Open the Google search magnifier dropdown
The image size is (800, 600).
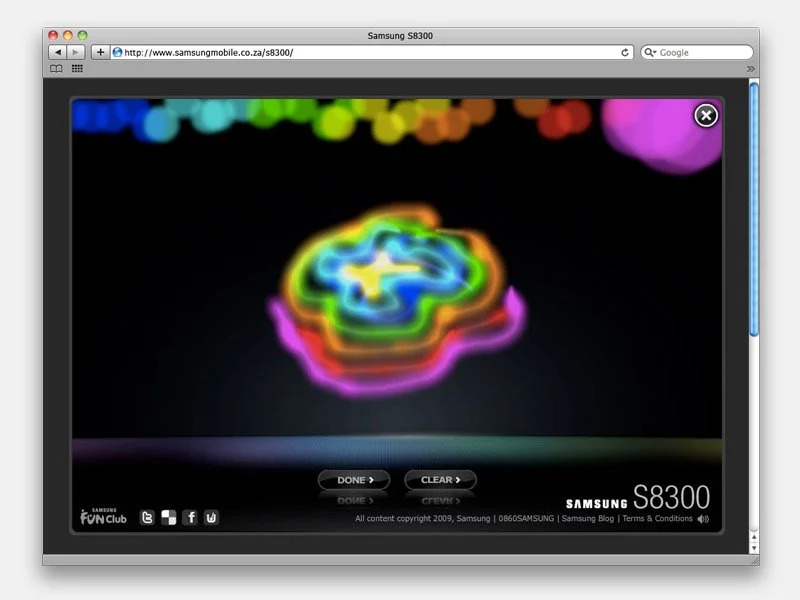(649, 52)
